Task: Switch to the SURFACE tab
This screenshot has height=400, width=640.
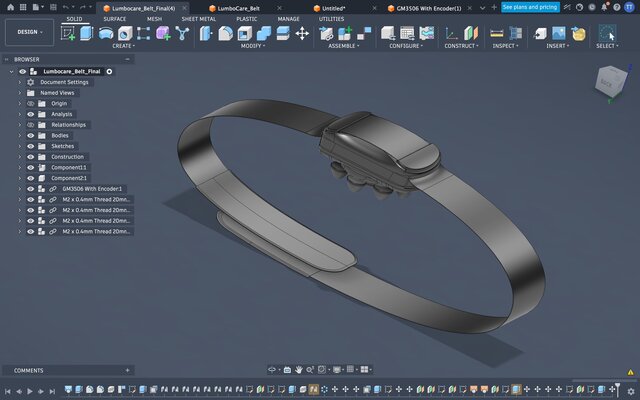Action: pos(115,19)
